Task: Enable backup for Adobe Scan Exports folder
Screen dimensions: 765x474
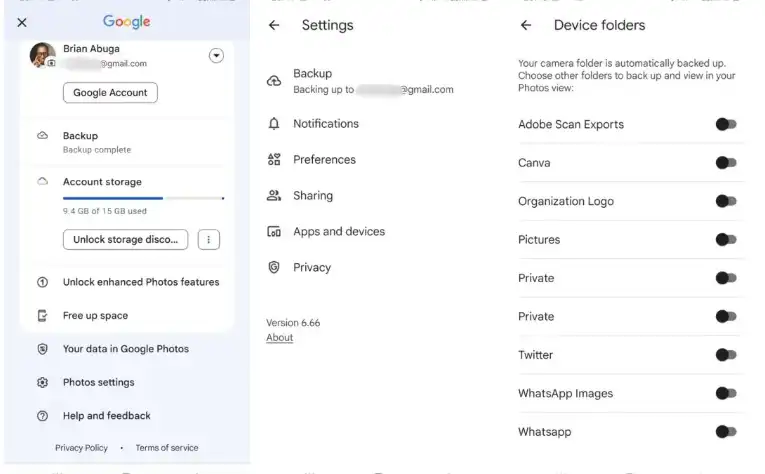Action: point(726,124)
